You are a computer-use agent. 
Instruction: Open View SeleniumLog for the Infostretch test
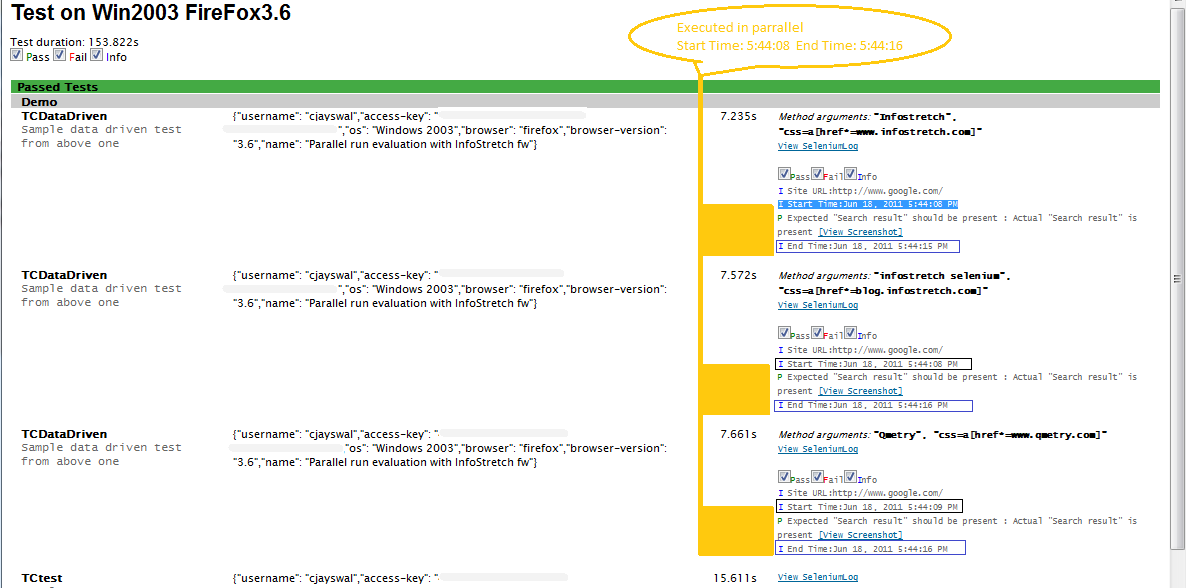click(x=817, y=146)
